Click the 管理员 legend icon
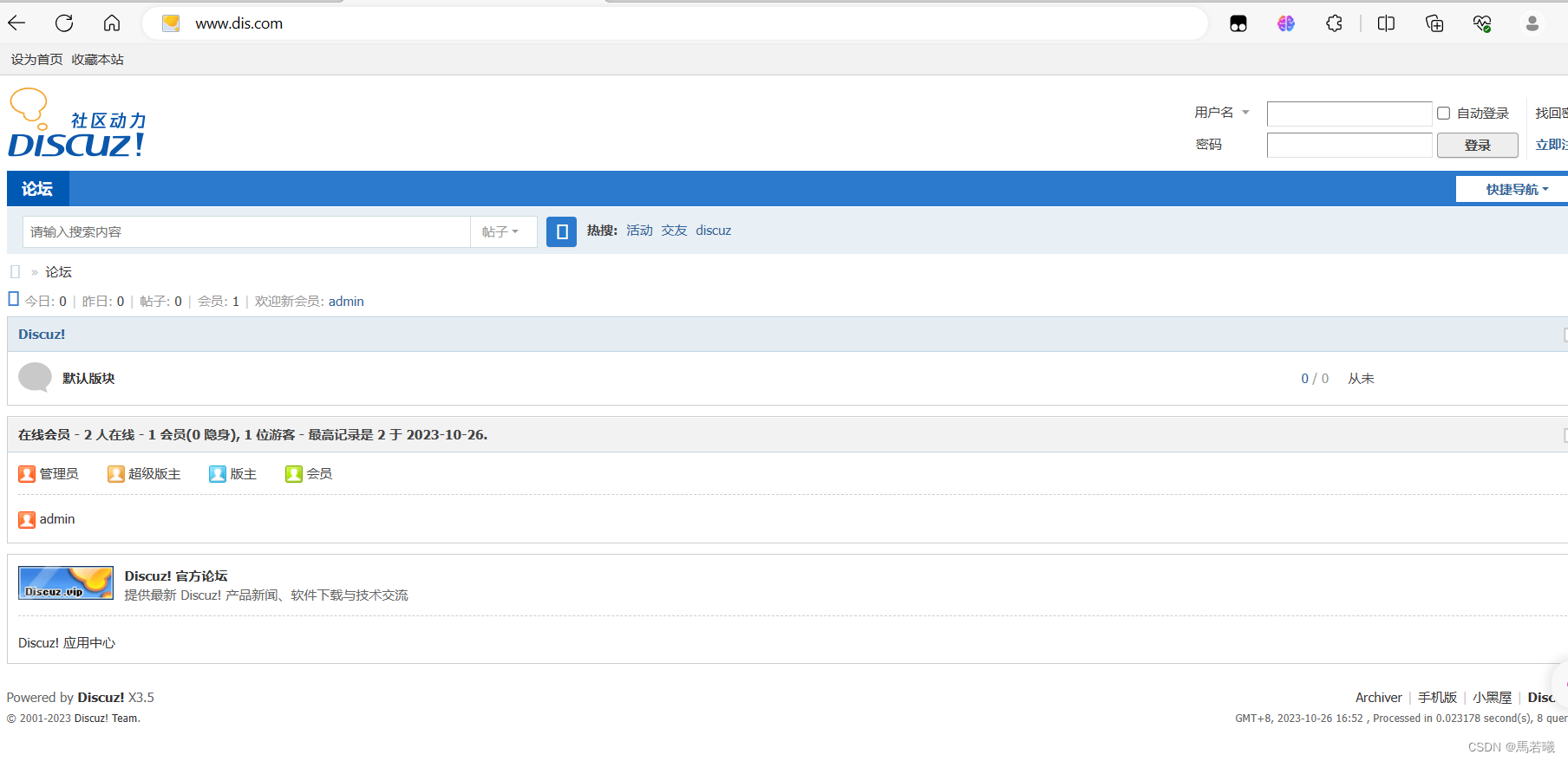The image size is (1568, 761). point(27,474)
